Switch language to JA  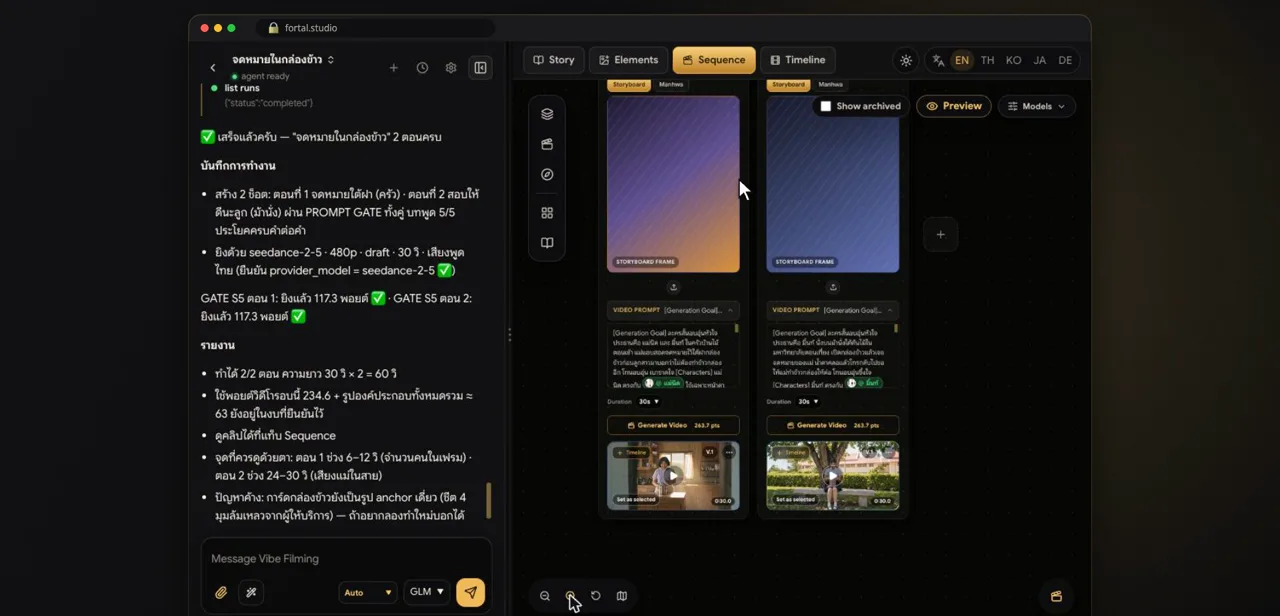1040,60
